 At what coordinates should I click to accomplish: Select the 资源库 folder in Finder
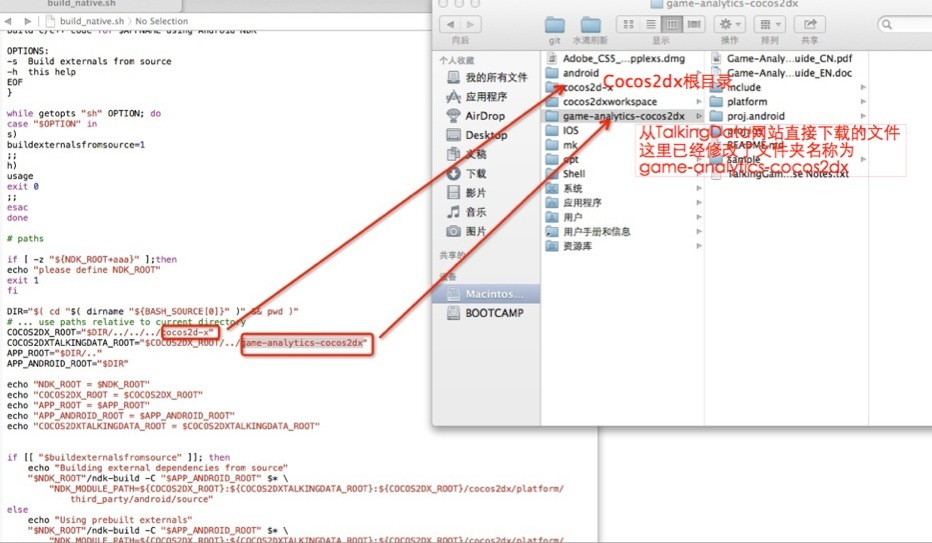[622, 246]
